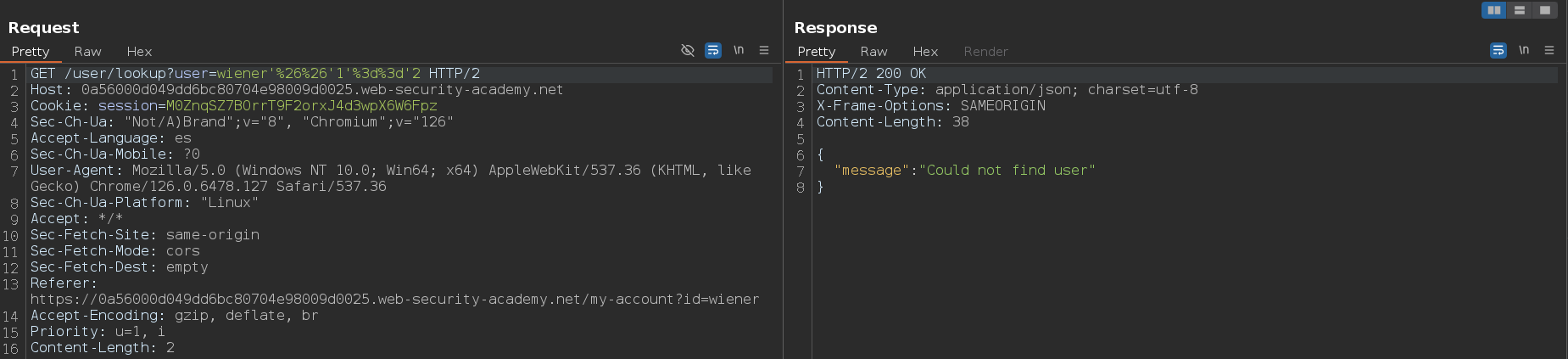Click the Sec-Ch-Ua header line
This screenshot has width=1568, height=359.
[242, 122]
